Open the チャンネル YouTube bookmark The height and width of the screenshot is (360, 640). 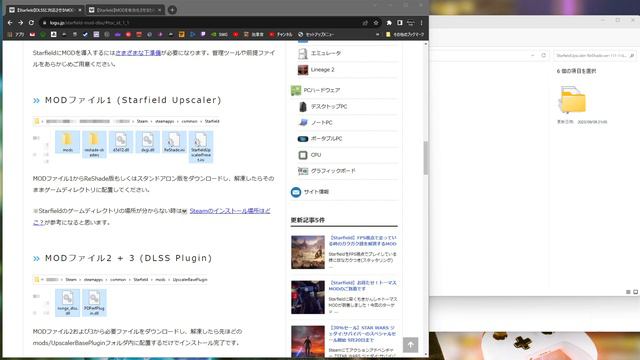click(281, 35)
